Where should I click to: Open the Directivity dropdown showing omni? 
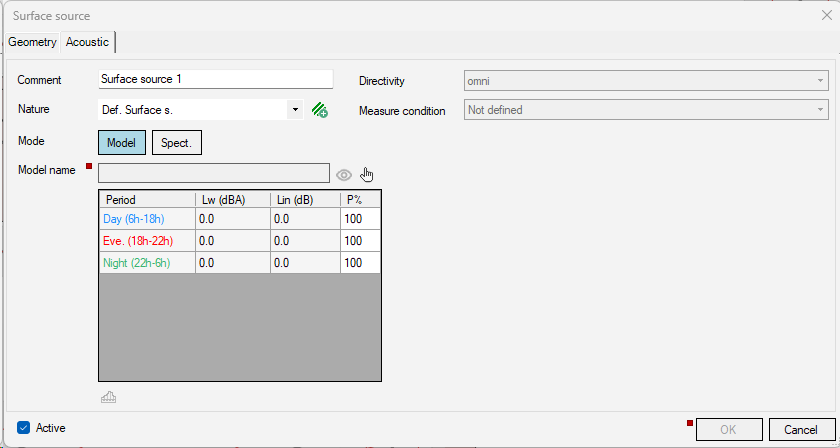click(646, 81)
